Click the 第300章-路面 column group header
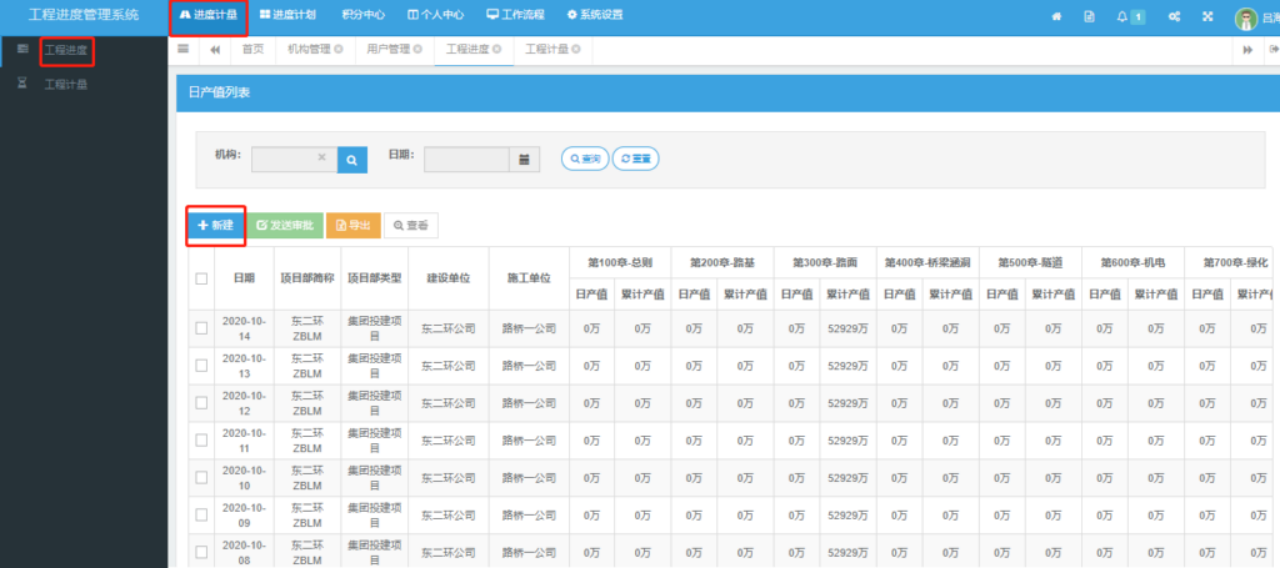Viewport: 1280px width, 568px height. tap(825, 262)
